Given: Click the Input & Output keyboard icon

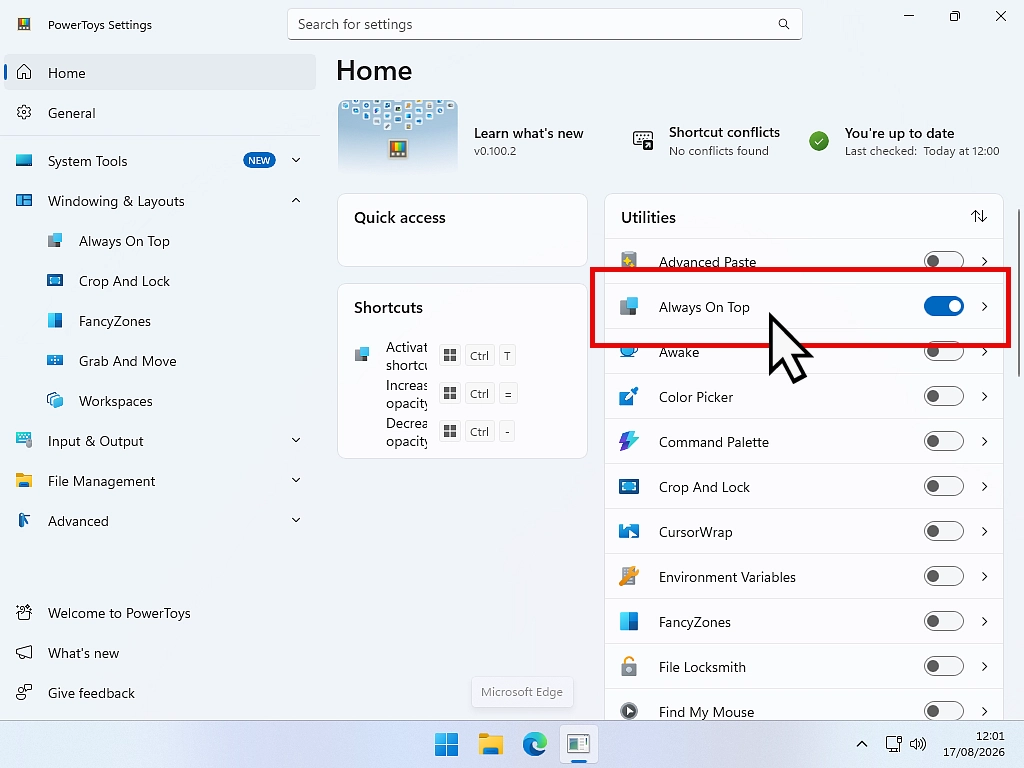Looking at the screenshot, I should [24, 440].
